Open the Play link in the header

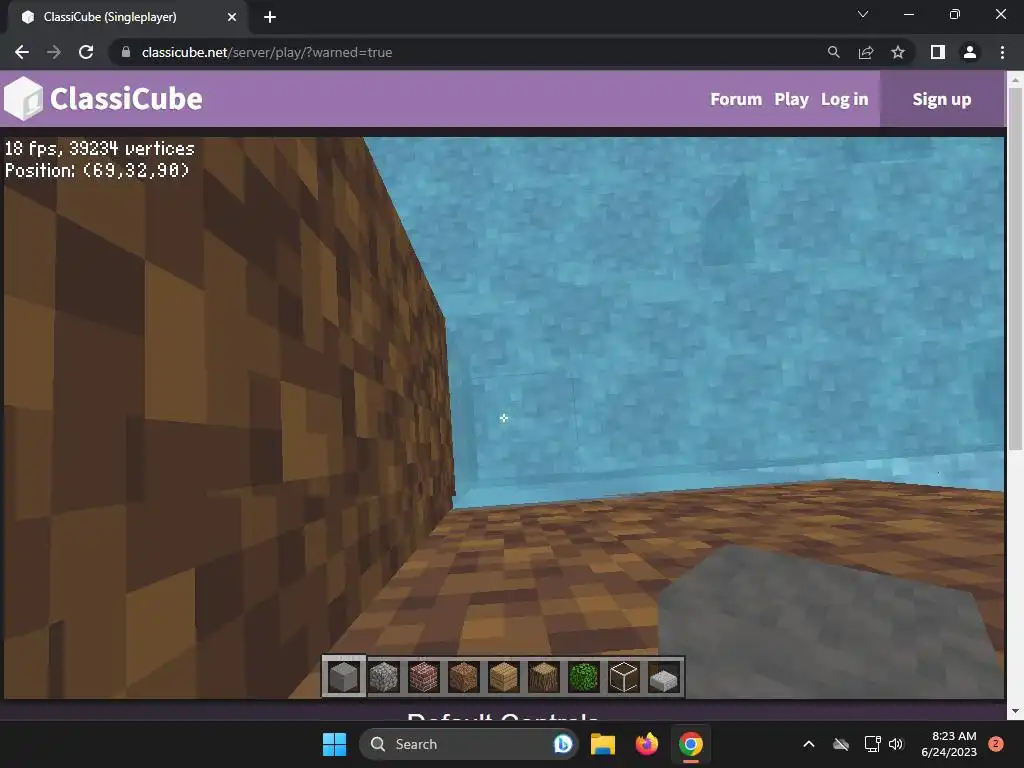(x=792, y=99)
